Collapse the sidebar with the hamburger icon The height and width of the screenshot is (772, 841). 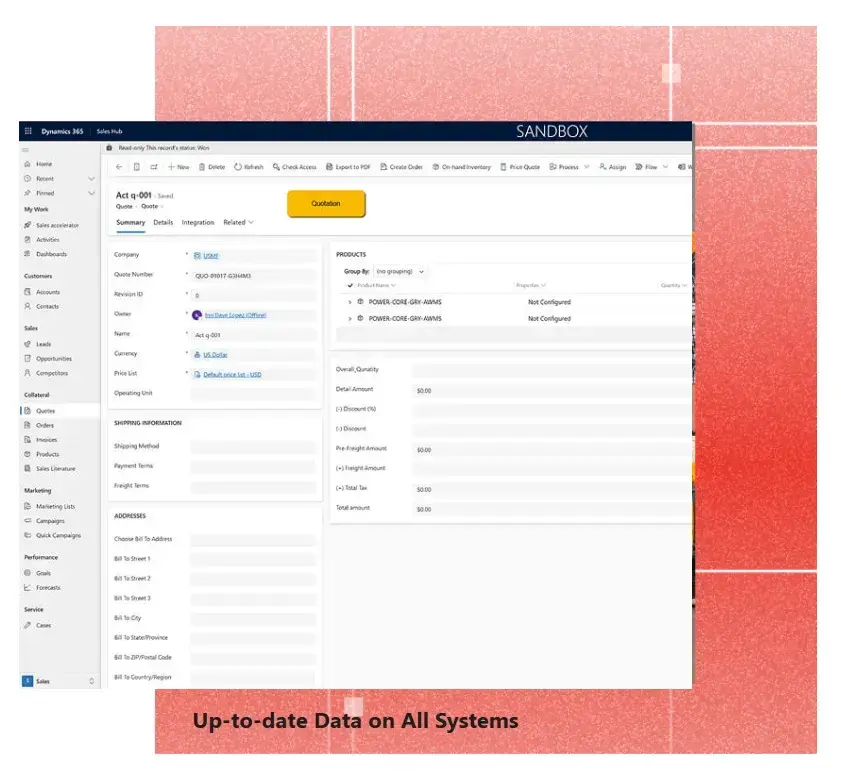coord(27,149)
